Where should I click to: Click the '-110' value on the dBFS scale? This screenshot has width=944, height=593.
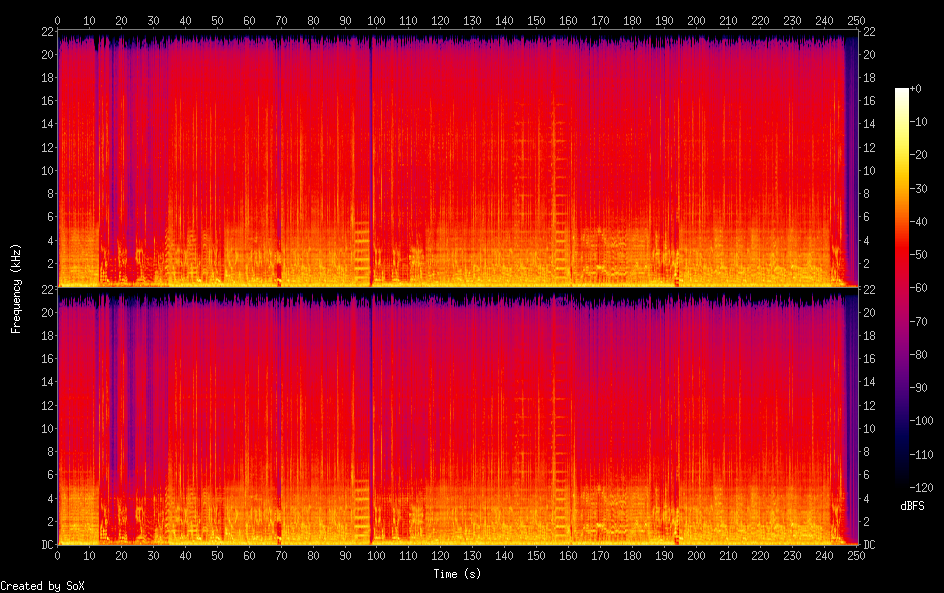point(921,455)
